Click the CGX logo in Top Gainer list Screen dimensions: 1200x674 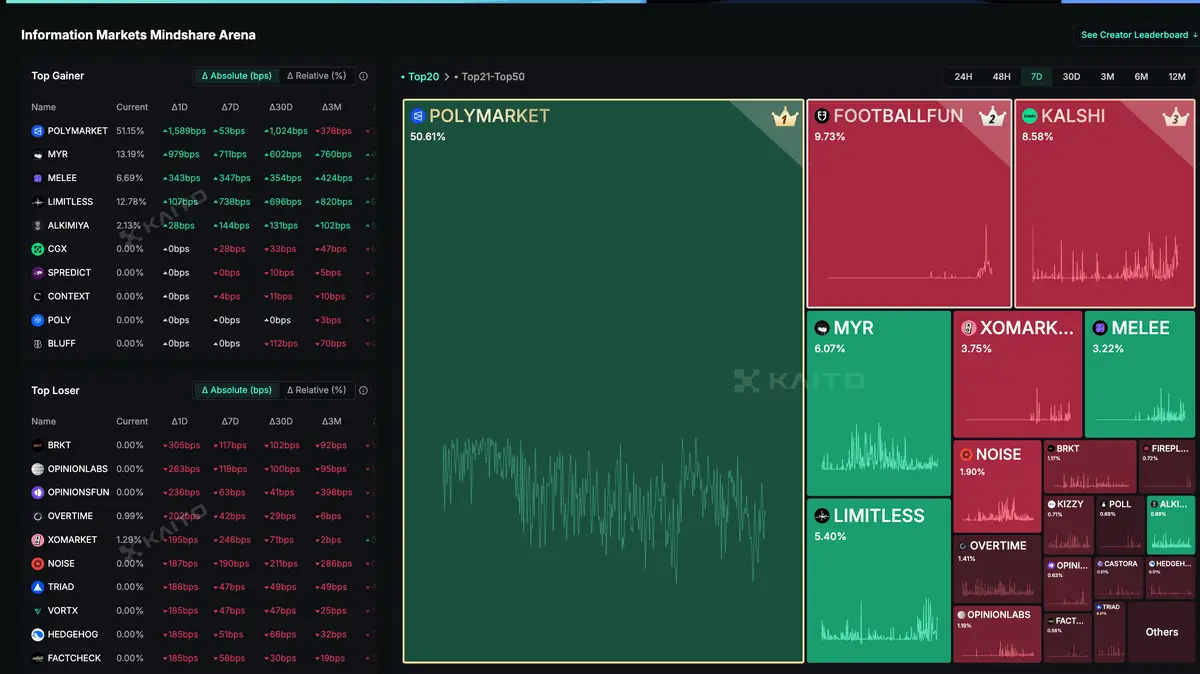click(37, 249)
